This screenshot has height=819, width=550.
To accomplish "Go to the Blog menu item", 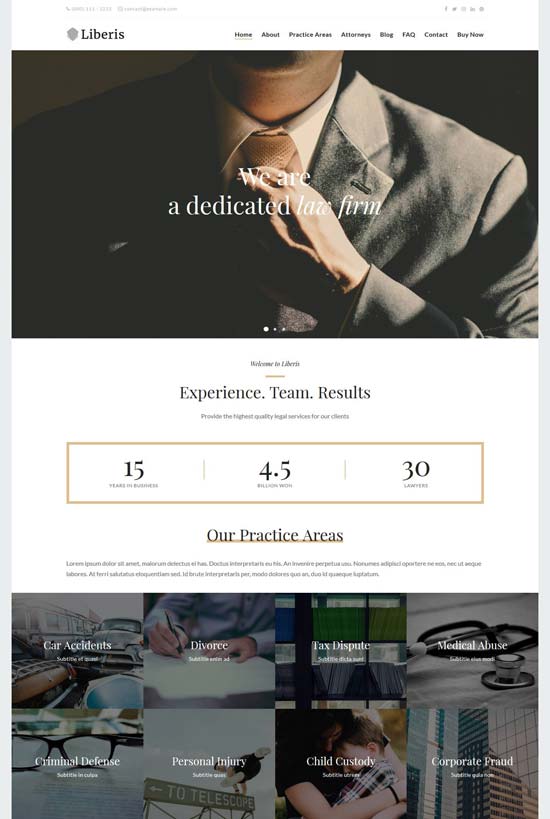I will [x=387, y=34].
